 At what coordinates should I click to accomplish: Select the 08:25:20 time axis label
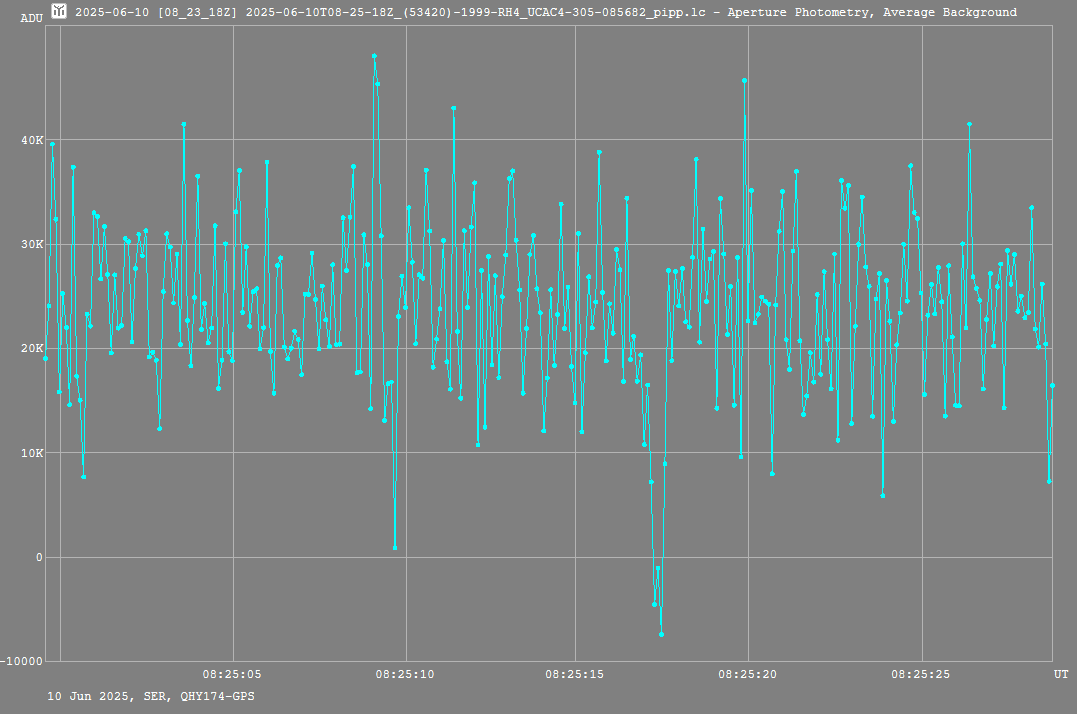point(748,674)
